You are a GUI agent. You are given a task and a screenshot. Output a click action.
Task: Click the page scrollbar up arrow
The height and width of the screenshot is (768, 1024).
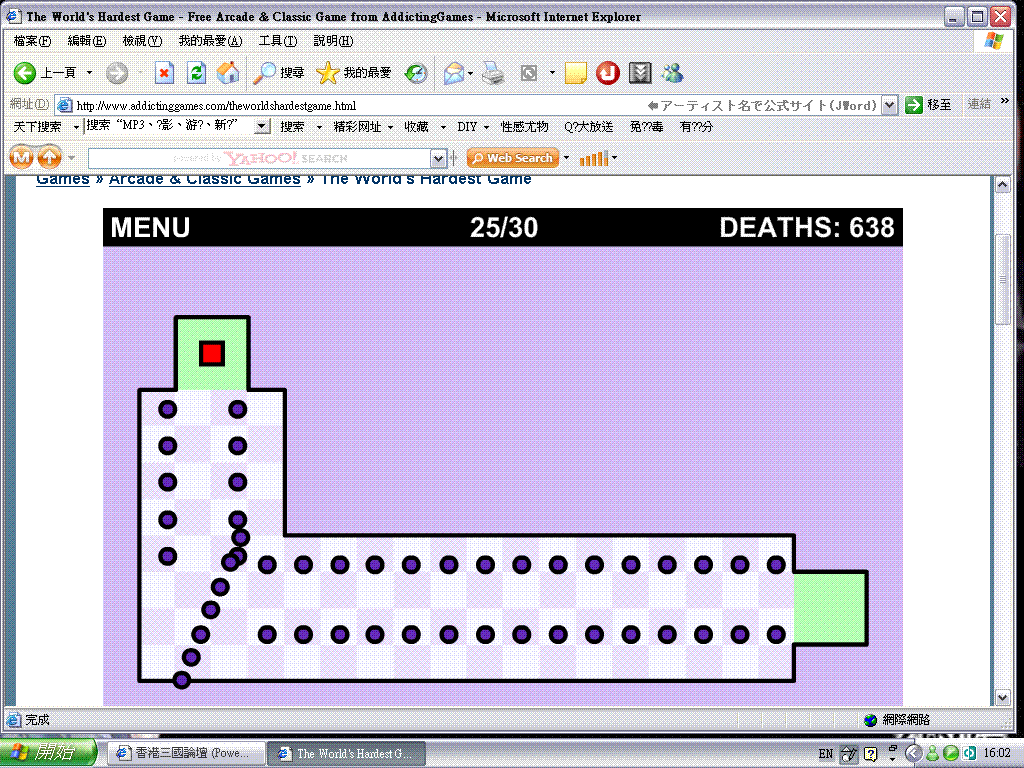1003,185
